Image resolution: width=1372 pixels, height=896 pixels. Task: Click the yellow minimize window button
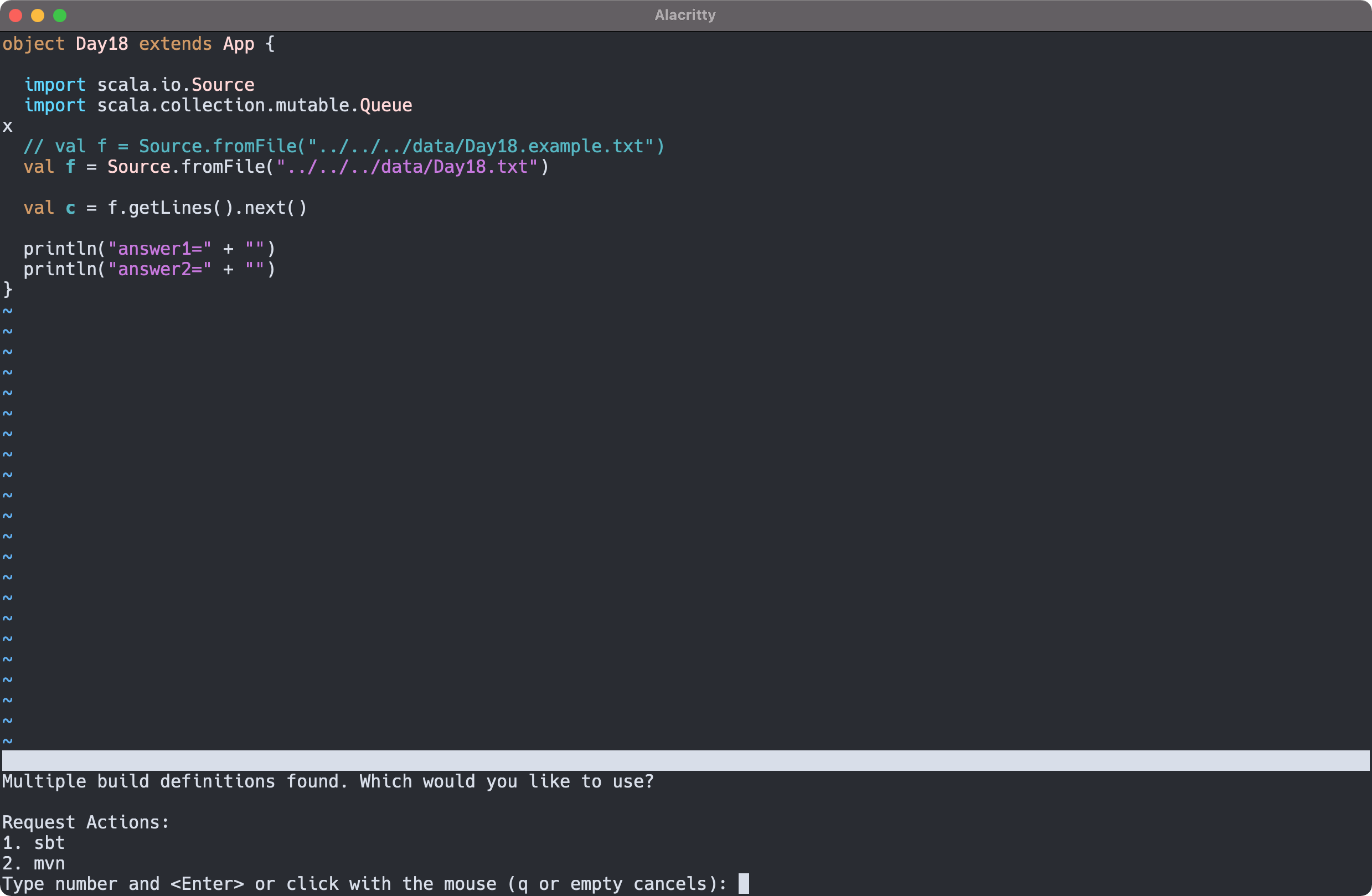[x=38, y=16]
